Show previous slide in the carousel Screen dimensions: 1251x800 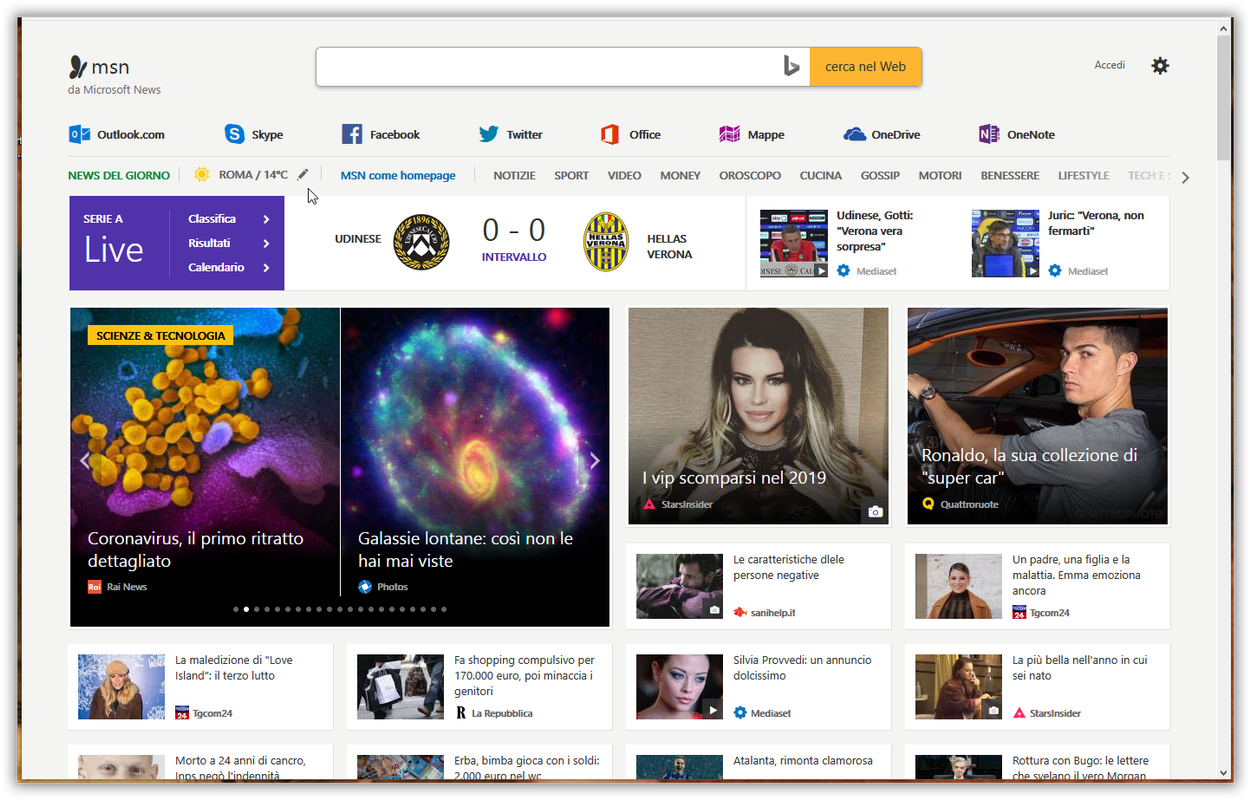pos(85,461)
